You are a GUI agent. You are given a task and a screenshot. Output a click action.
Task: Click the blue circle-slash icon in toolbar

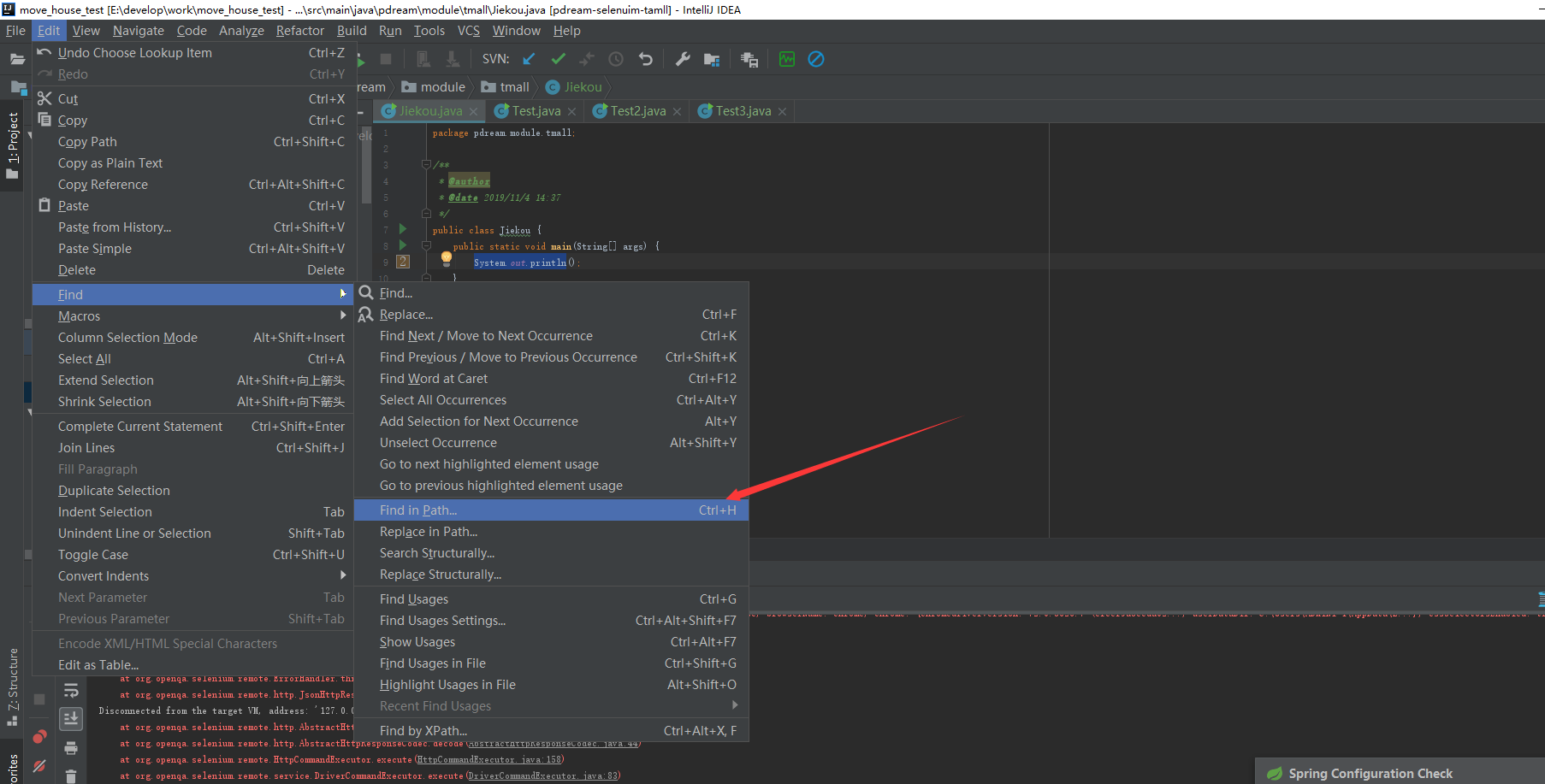816,59
